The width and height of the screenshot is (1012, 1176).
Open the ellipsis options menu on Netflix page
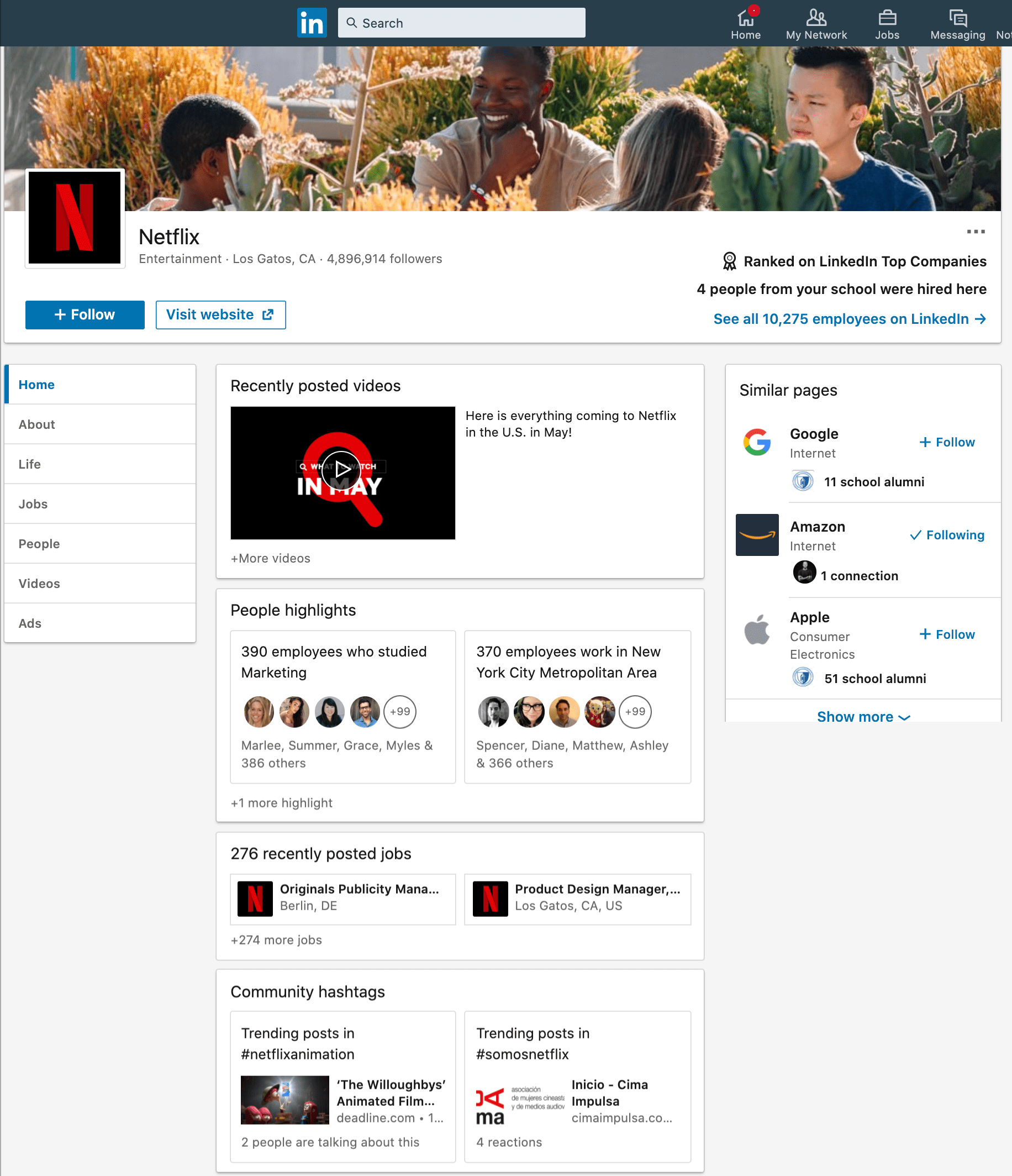pos(976,232)
